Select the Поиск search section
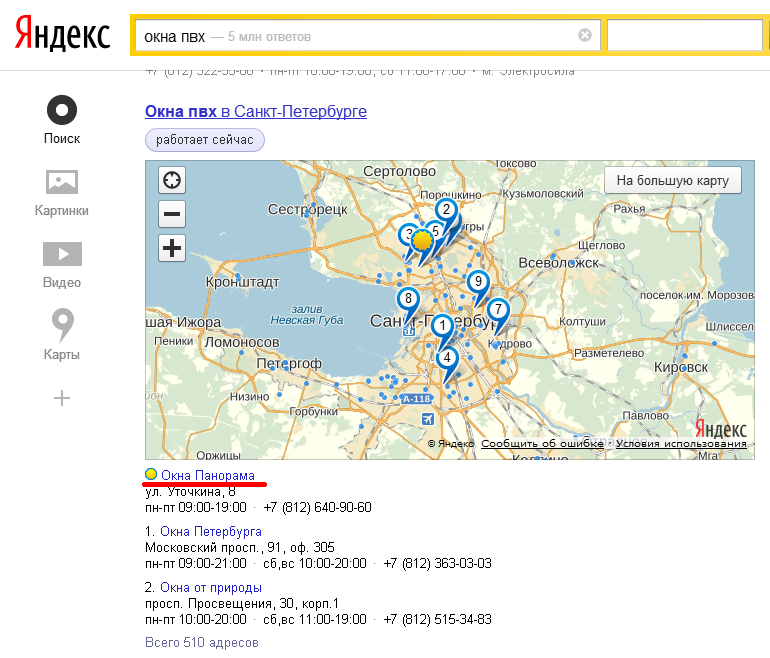The image size is (770, 658). coord(62,120)
